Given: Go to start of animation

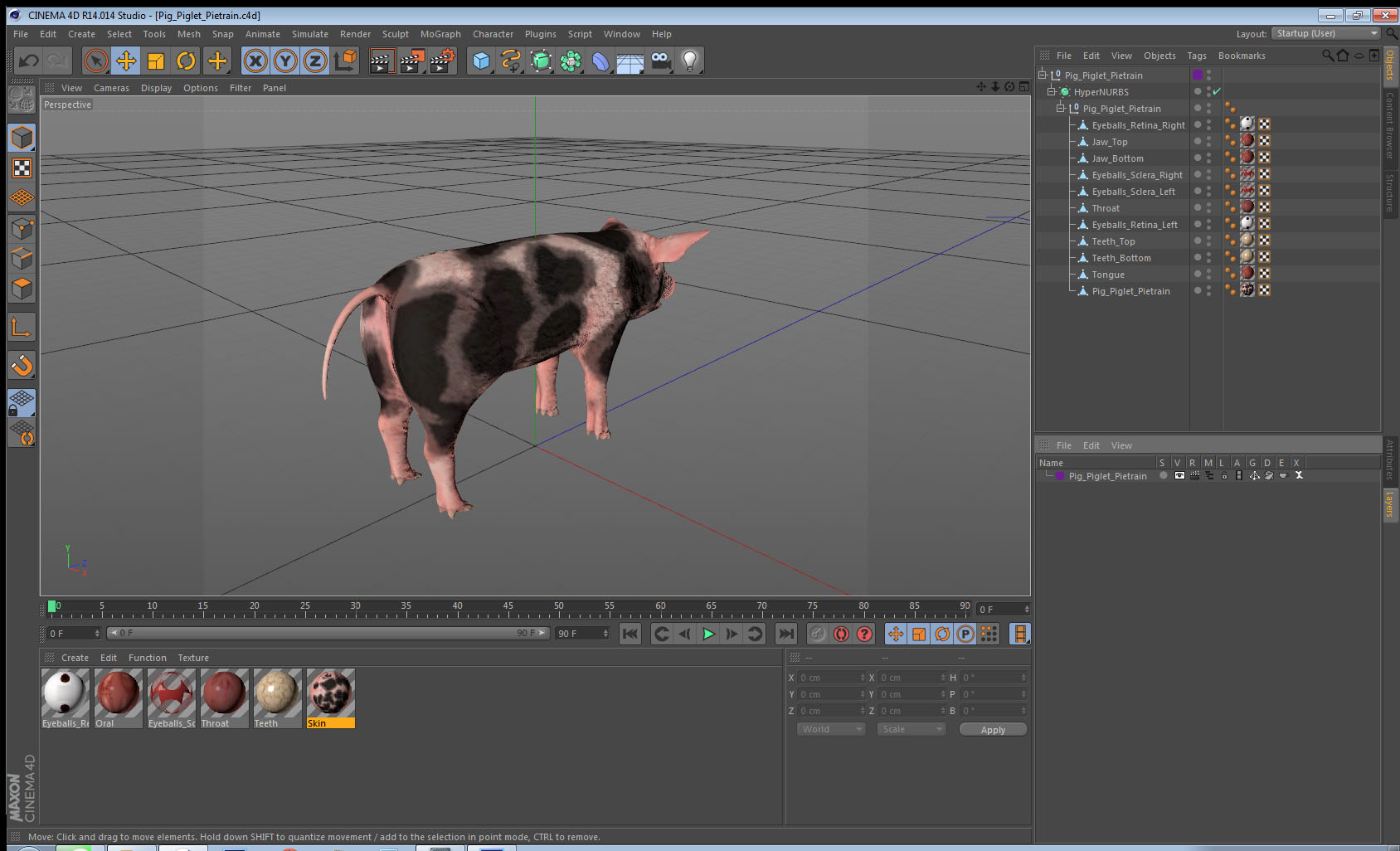Looking at the screenshot, I should [630, 634].
